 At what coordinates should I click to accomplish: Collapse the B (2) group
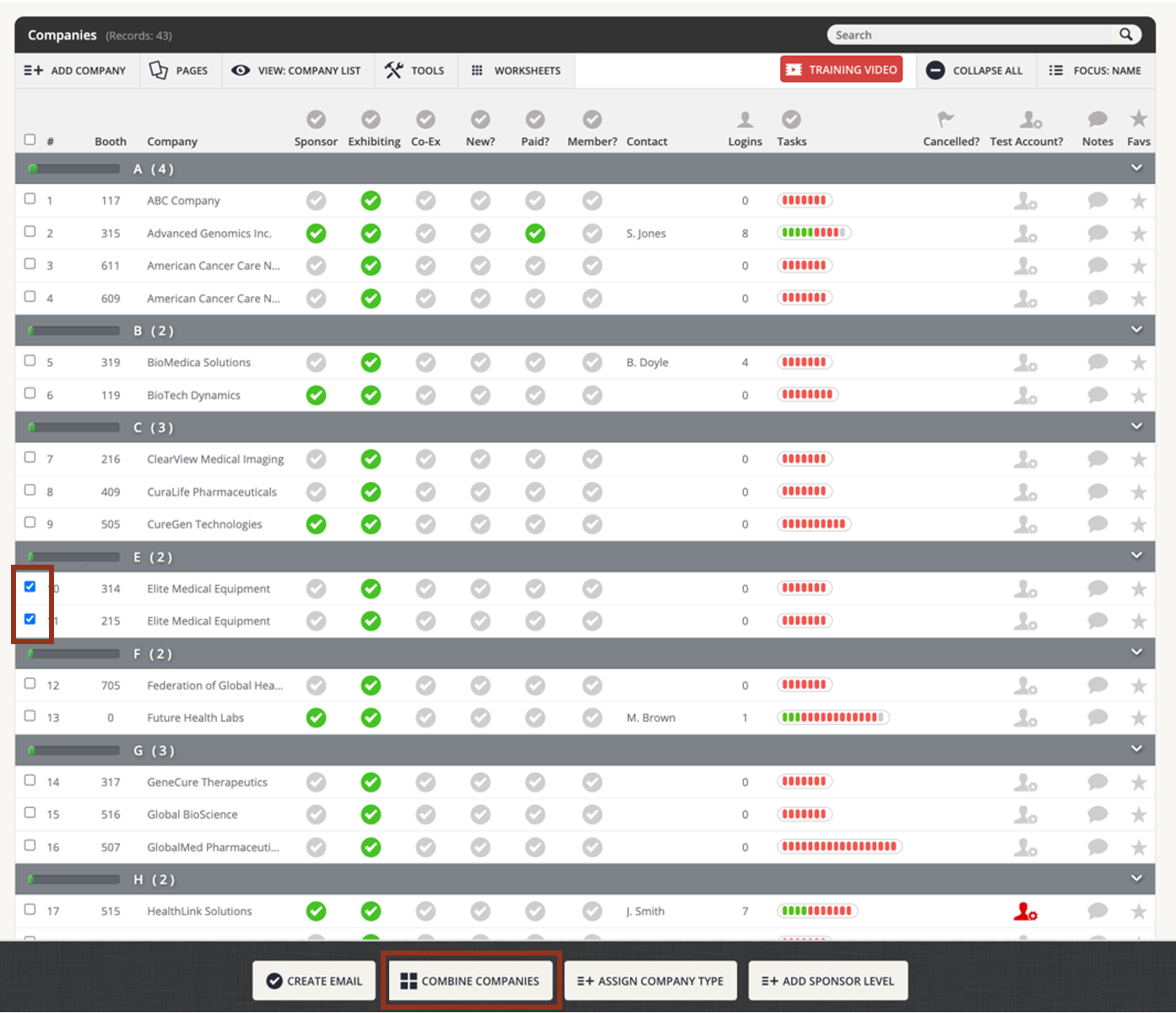[x=1136, y=329]
